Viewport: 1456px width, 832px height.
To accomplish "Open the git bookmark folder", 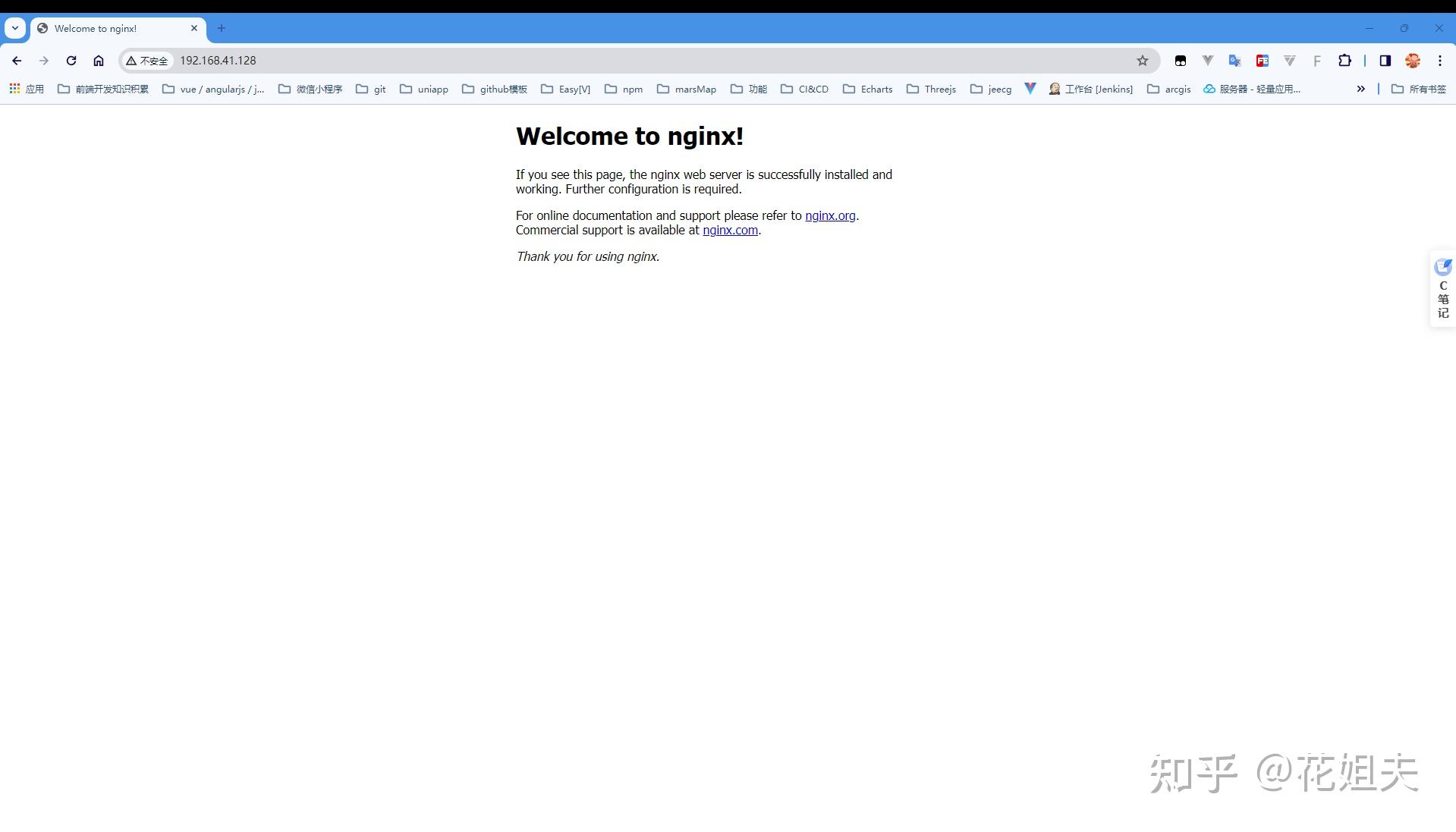I will pyautogui.click(x=371, y=89).
